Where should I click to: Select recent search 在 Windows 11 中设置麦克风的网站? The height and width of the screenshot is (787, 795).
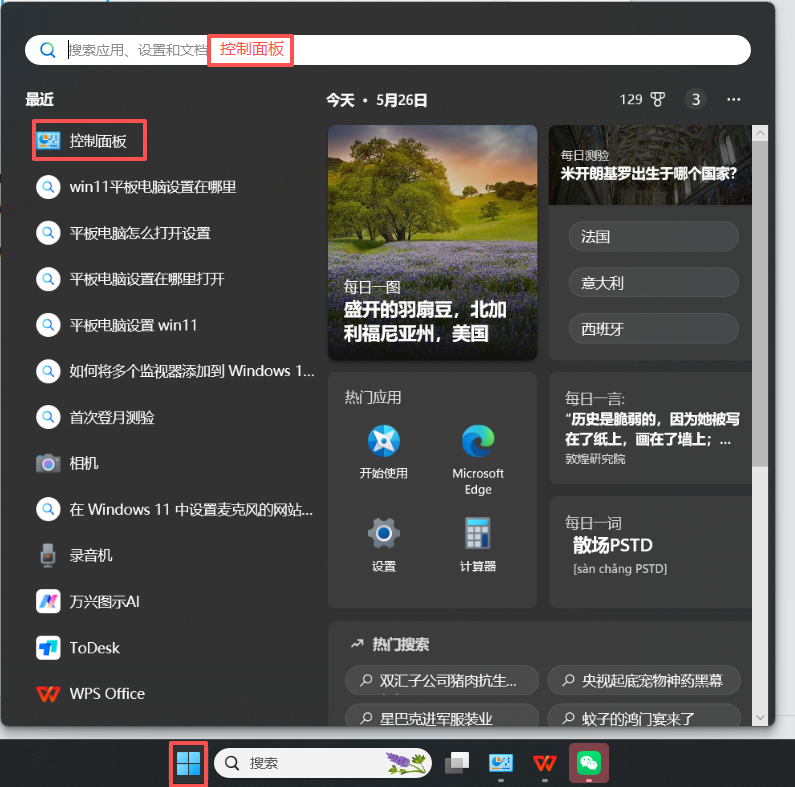[174, 509]
